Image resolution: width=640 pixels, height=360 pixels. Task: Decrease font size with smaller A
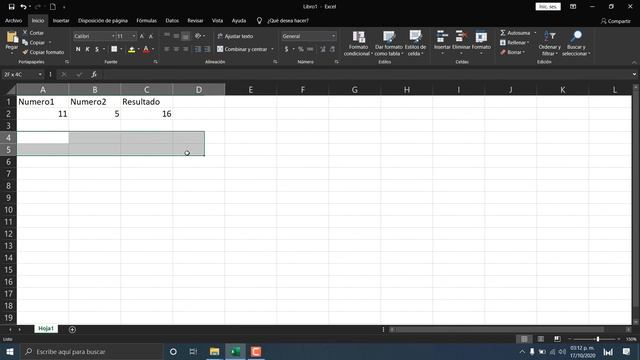pyautogui.click(x=151, y=36)
